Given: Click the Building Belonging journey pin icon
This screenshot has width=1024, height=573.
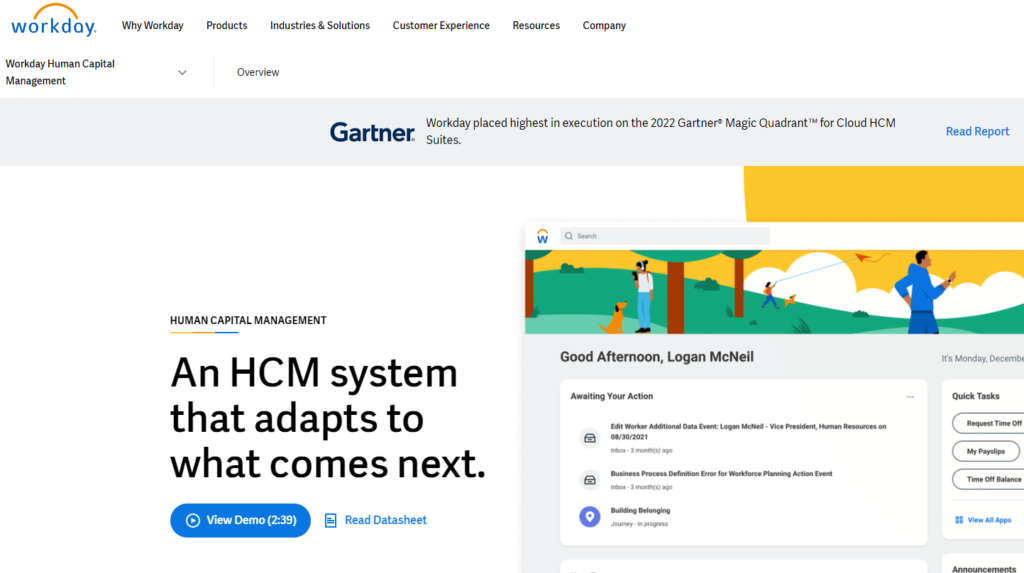Looking at the screenshot, I should [590, 517].
